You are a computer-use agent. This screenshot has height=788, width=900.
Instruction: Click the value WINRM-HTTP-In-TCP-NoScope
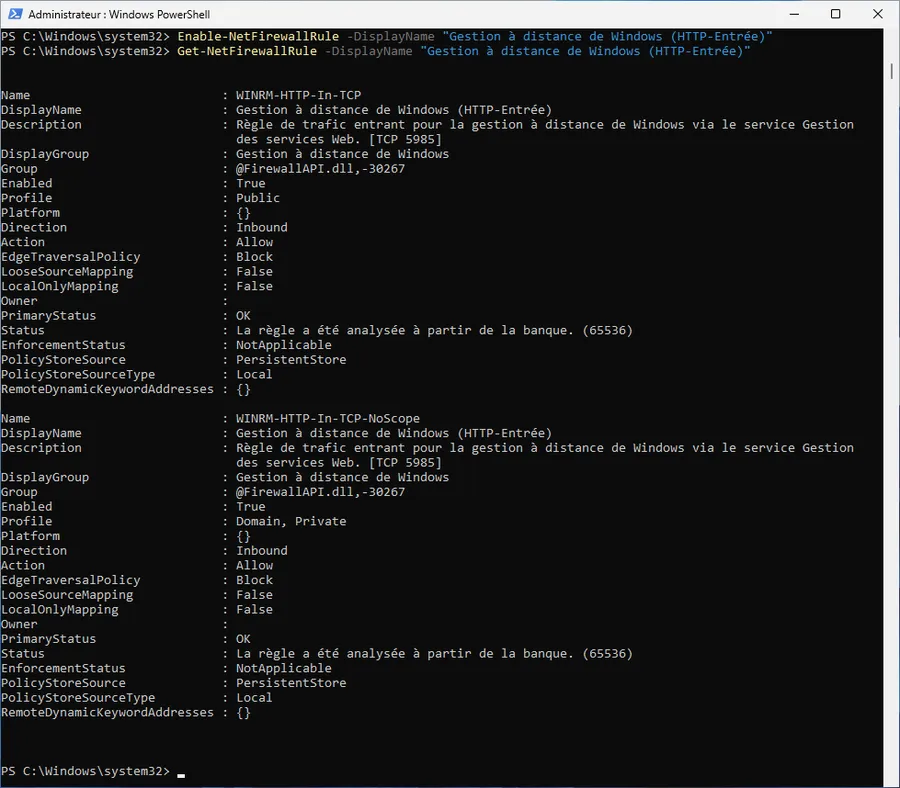(x=328, y=418)
